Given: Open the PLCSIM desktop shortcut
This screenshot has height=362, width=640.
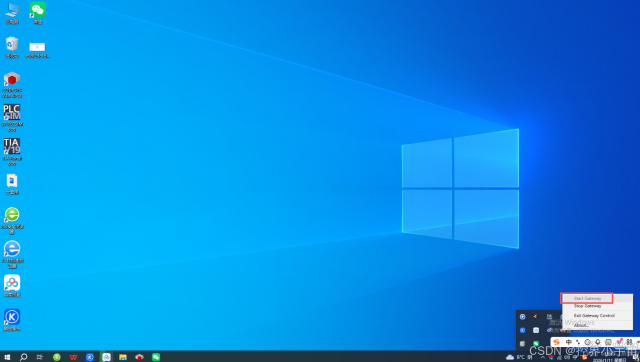Looking at the screenshot, I should (12, 118).
